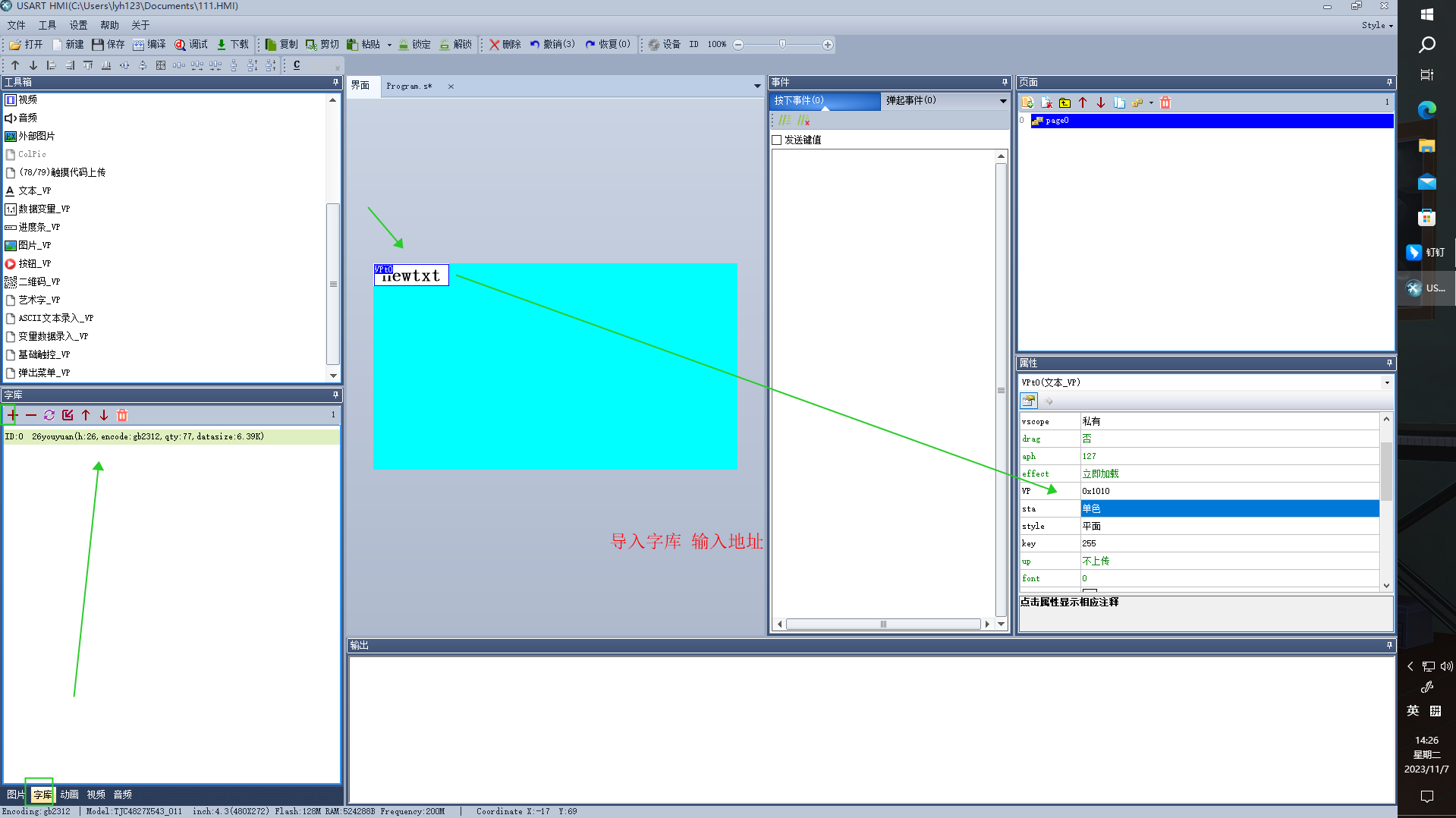Click the replace font refresh icon
This screenshot has height=818, width=1456.
tap(49, 415)
